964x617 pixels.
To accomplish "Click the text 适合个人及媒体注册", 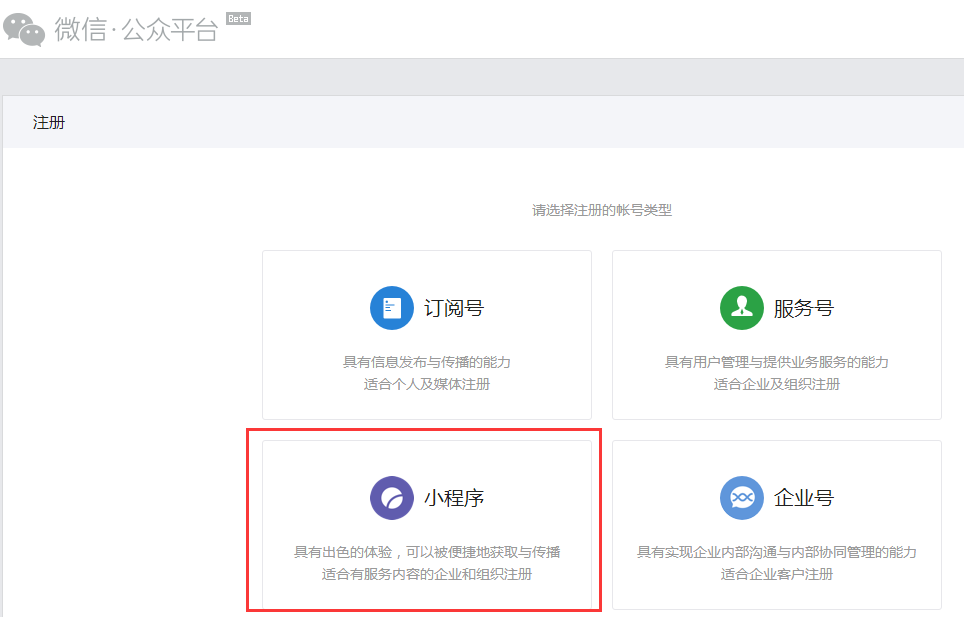I will (x=427, y=384).
